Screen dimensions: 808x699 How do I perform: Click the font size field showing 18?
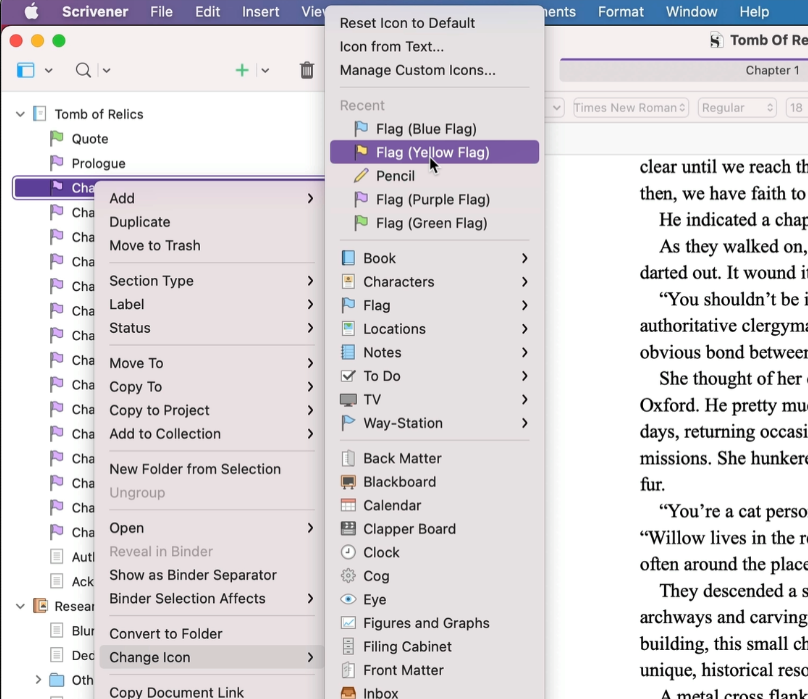coord(797,108)
